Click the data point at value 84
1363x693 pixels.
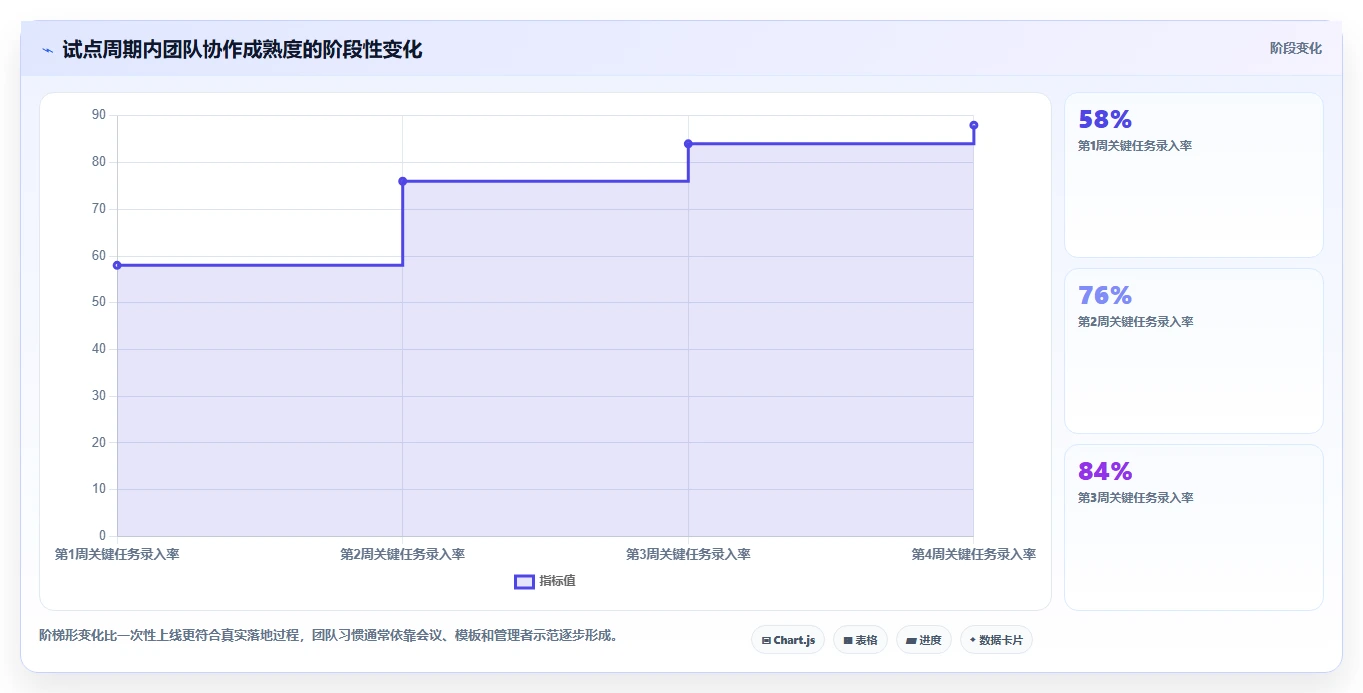coord(688,144)
